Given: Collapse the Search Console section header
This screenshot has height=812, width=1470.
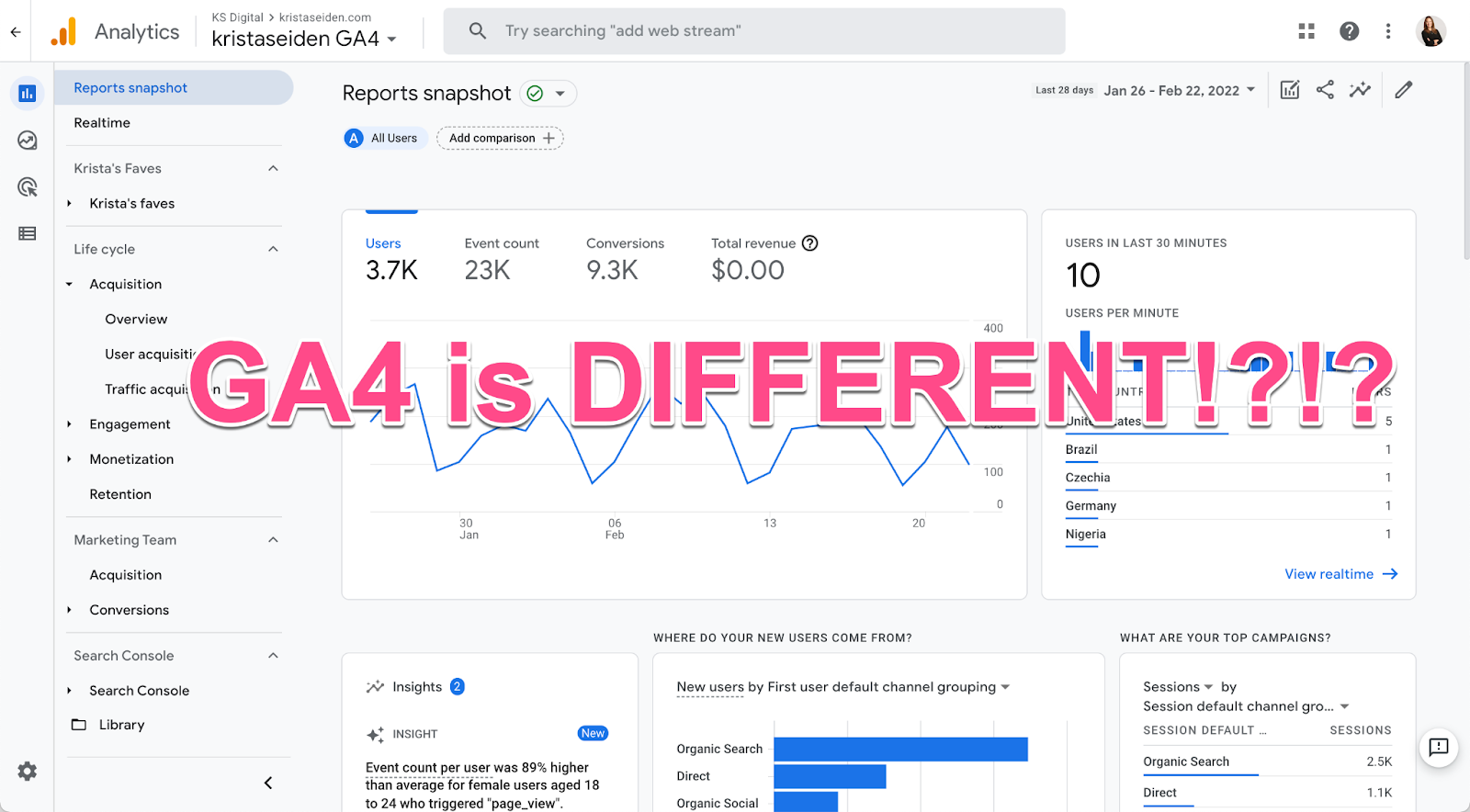Looking at the screenshot, I should coord(273,655).
